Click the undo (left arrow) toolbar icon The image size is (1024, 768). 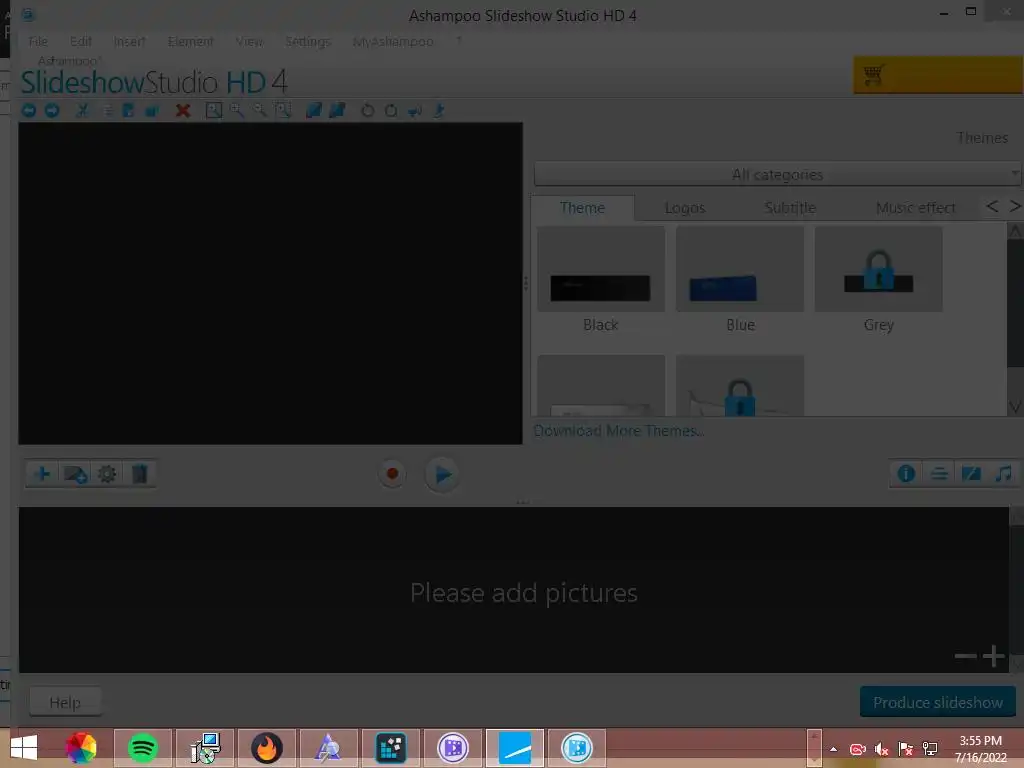coord(29,110)
